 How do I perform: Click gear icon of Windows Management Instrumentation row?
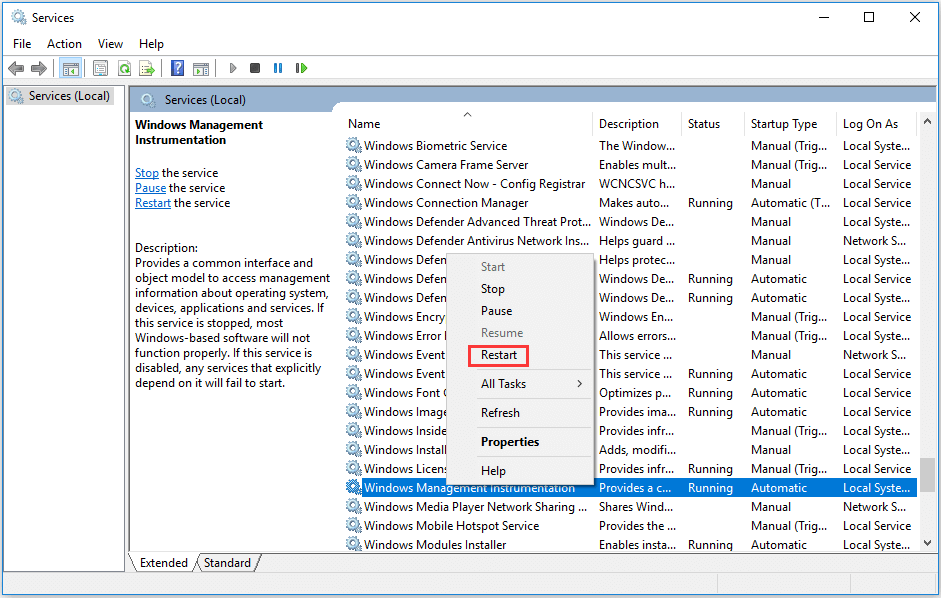click(x=353, y=487)
